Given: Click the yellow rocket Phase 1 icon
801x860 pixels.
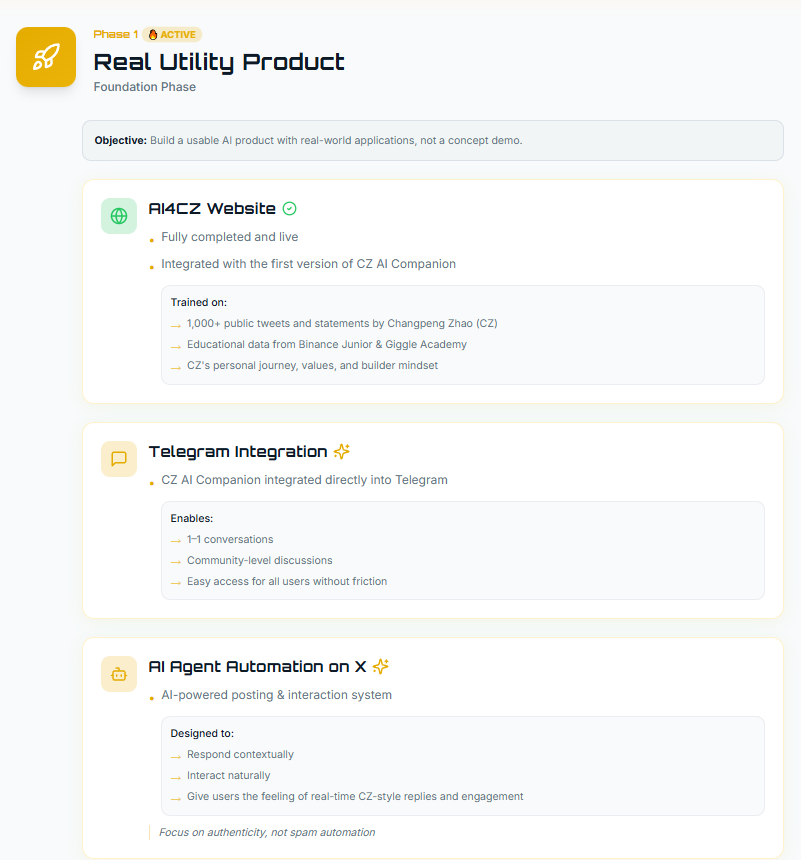Looking at the screenshot, I should click(x=46, y=57).
